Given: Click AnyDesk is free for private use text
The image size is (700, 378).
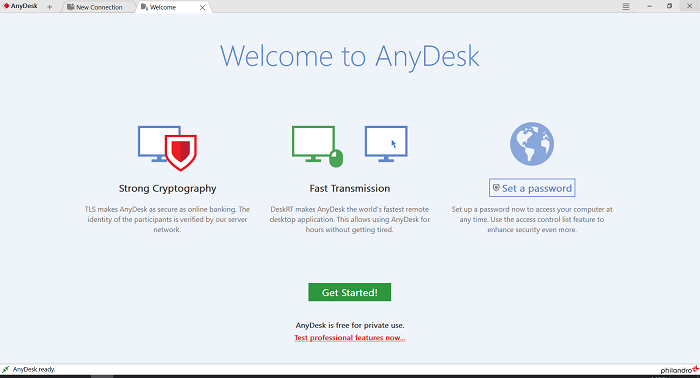Looking at the screenshot, I should tap(350, 325).
